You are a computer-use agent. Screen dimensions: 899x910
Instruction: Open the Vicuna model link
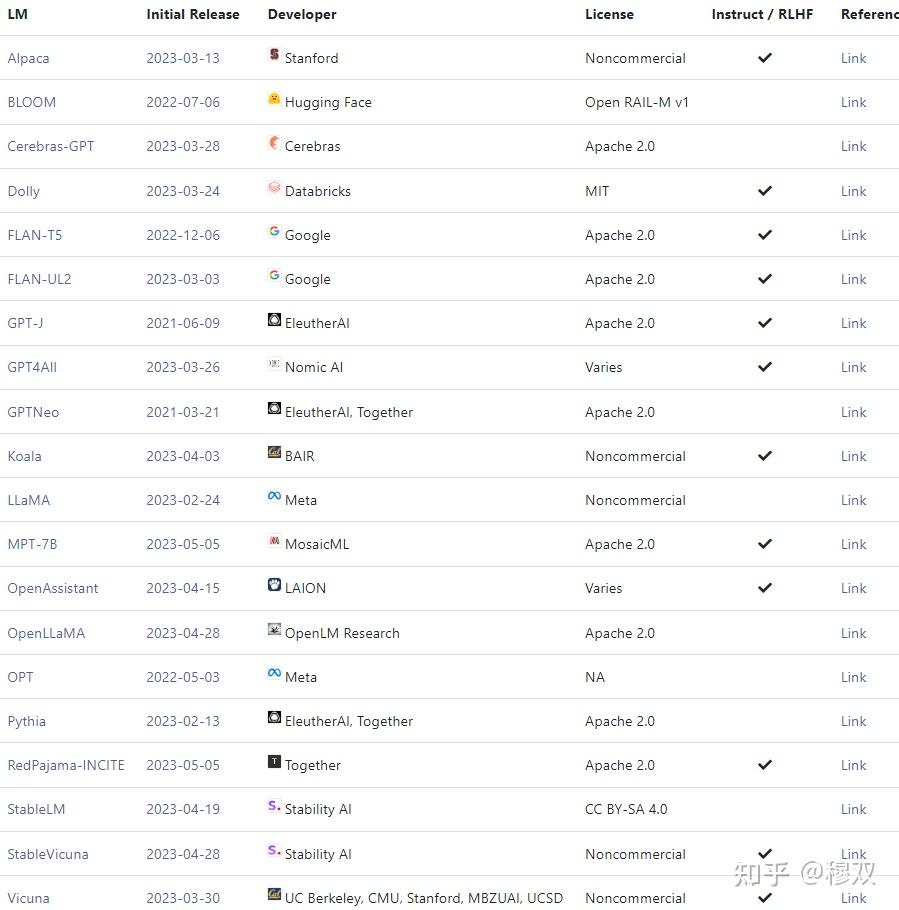pyautogui.click(x=28, y=898)
